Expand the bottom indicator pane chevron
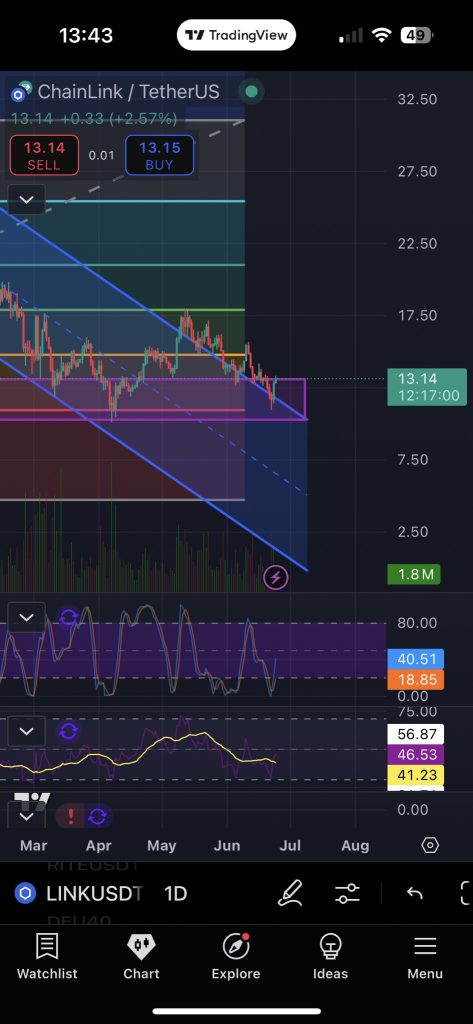Image resolution: width=473 pixels, height=1024 pixels. [26, 816]
